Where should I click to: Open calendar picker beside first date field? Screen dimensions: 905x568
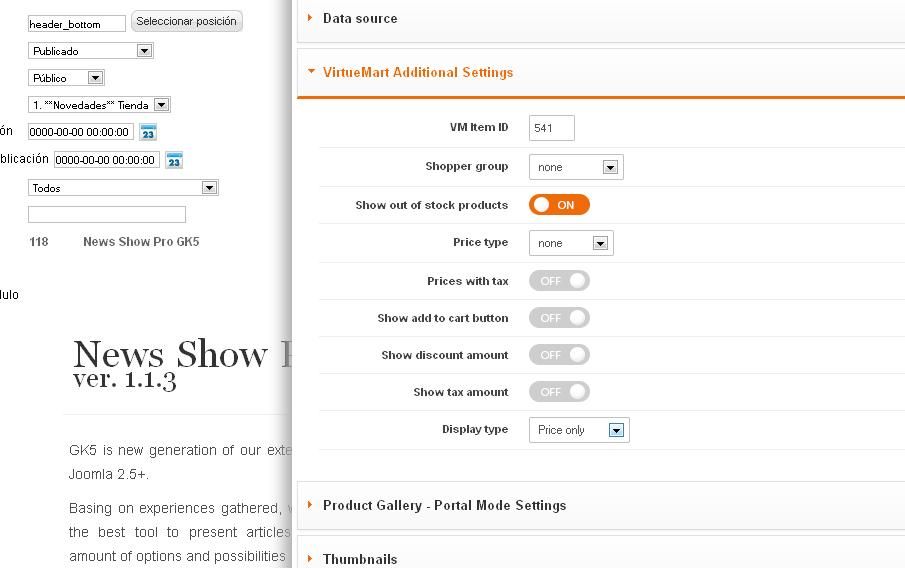[x=148, y=132]
